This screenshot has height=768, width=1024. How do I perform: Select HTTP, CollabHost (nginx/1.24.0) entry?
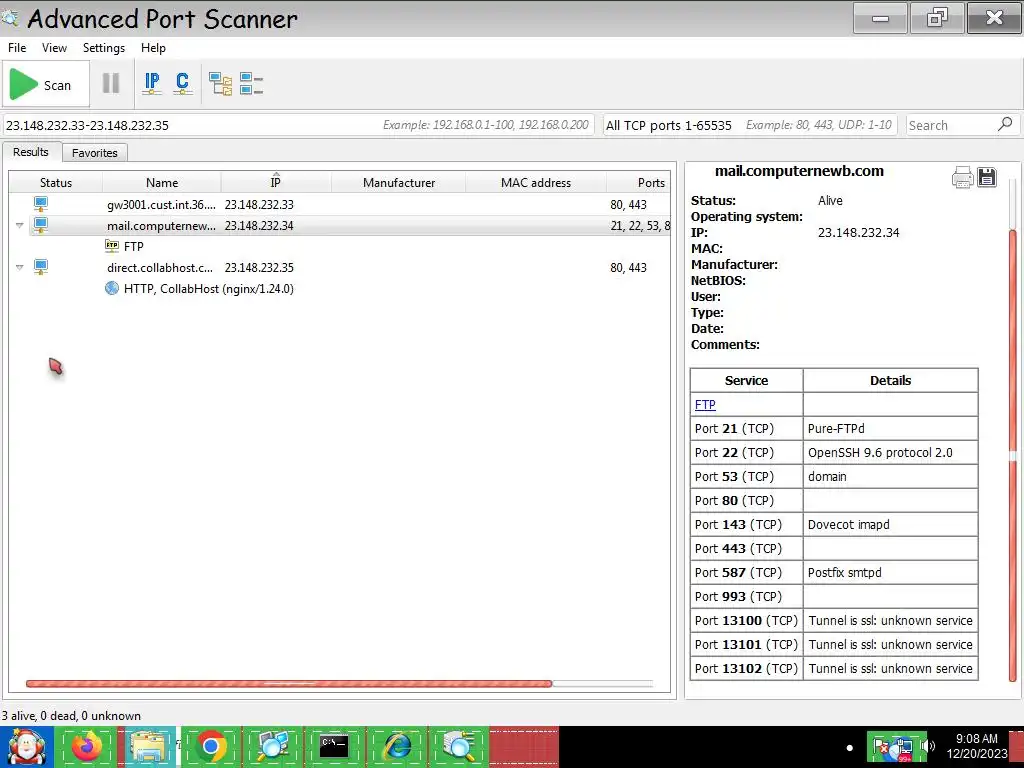click(208, 288)
